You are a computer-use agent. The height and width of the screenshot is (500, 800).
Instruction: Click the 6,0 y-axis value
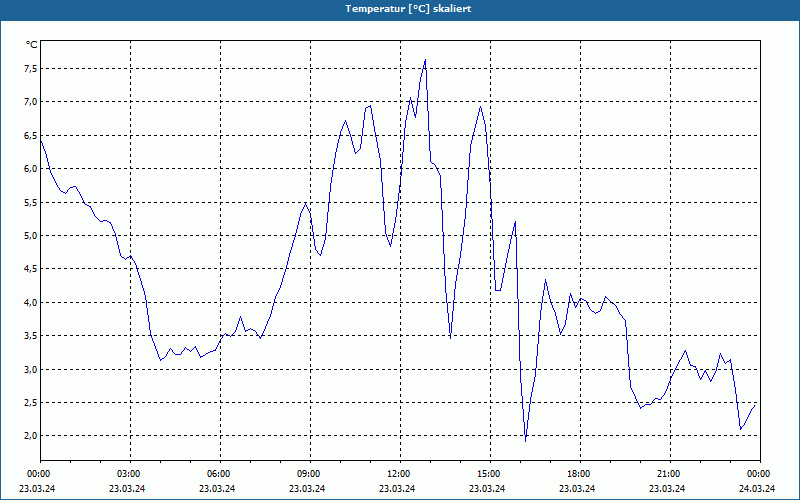30,168
